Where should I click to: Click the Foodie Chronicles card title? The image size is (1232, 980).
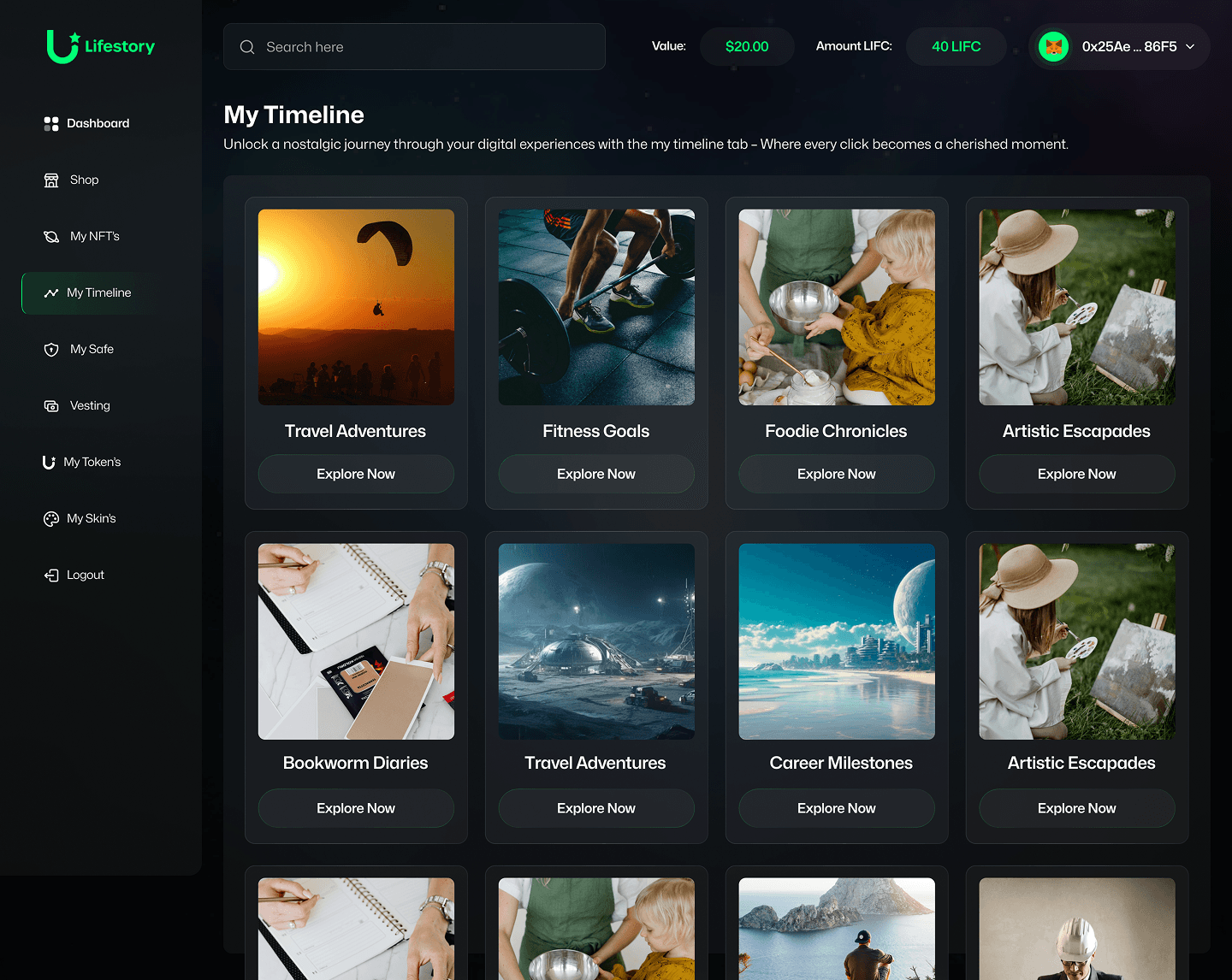point(837,431)
